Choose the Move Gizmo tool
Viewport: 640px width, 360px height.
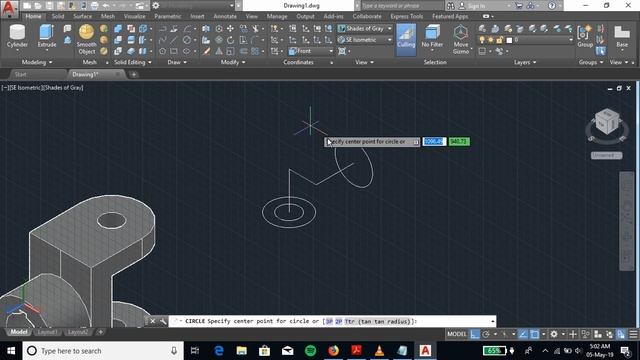(x=461, y=39)
